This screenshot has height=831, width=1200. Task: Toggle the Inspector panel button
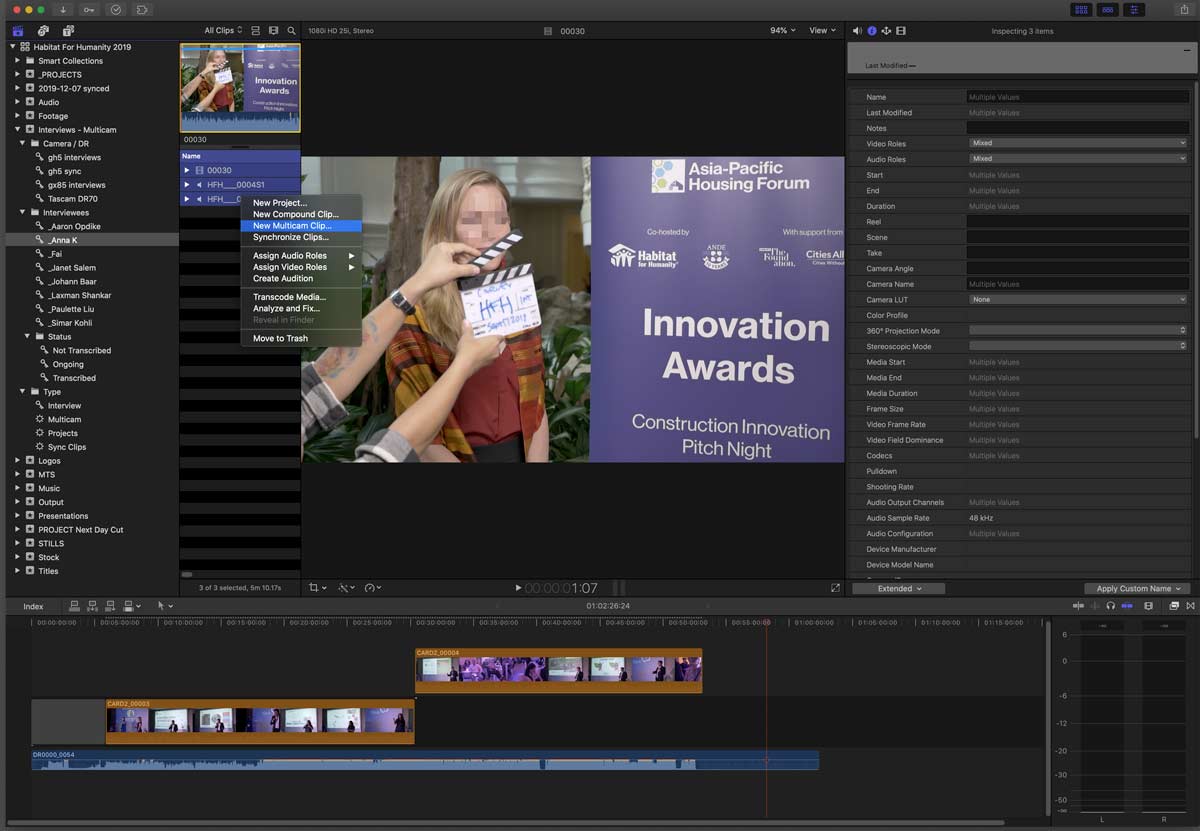[1134, 9]
